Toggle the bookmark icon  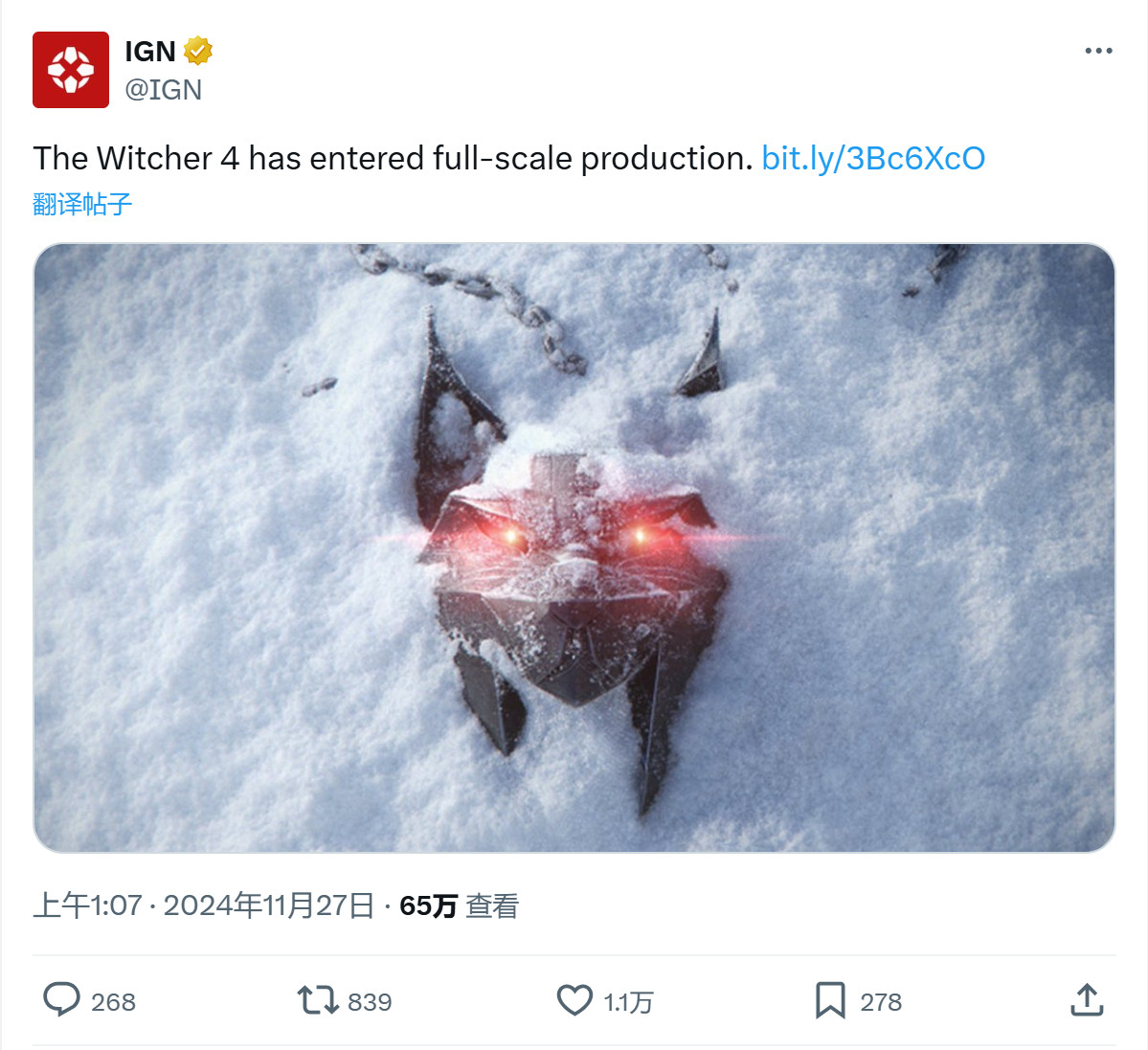pyautogui.click(x=830, y=1000)
